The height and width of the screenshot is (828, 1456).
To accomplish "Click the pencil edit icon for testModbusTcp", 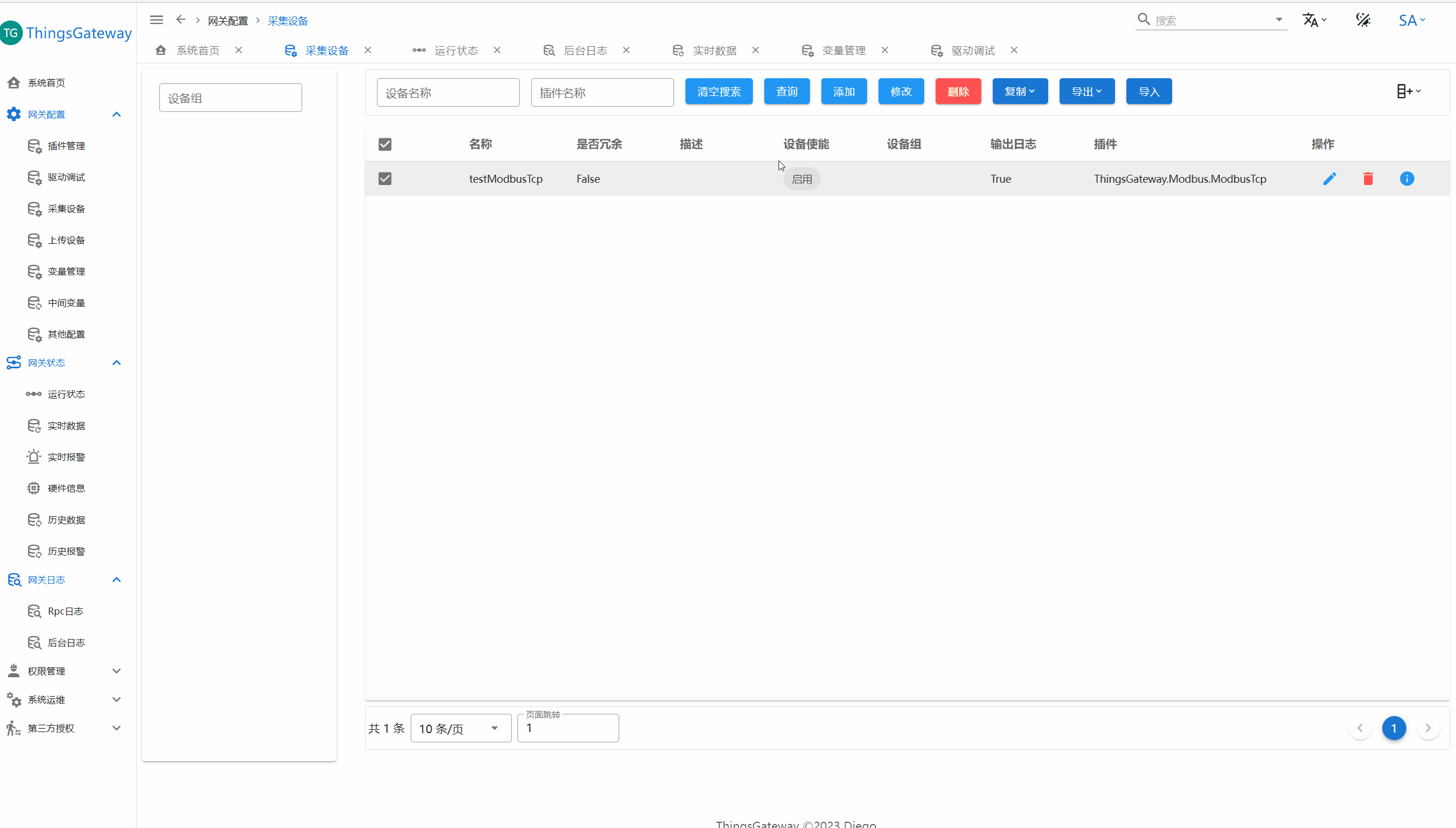I will (x=1329, y=179).
